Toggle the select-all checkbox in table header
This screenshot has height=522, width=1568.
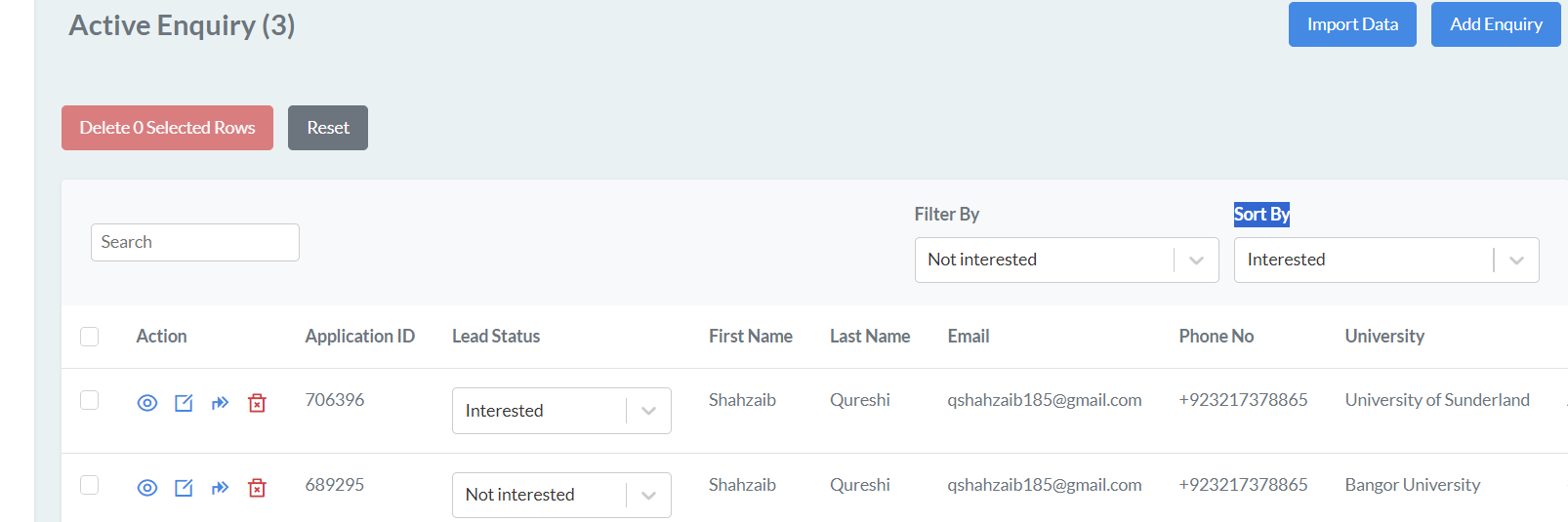click(90, 337)
